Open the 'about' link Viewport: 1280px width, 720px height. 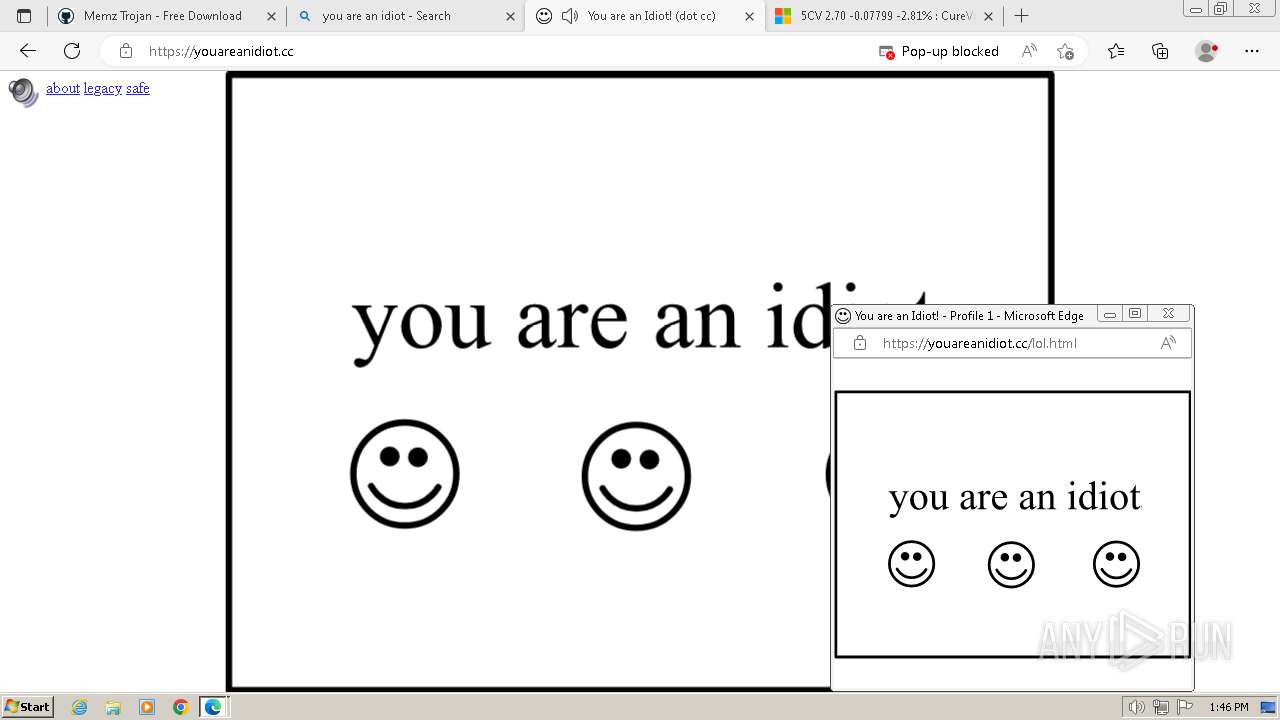tap(63, 88)
